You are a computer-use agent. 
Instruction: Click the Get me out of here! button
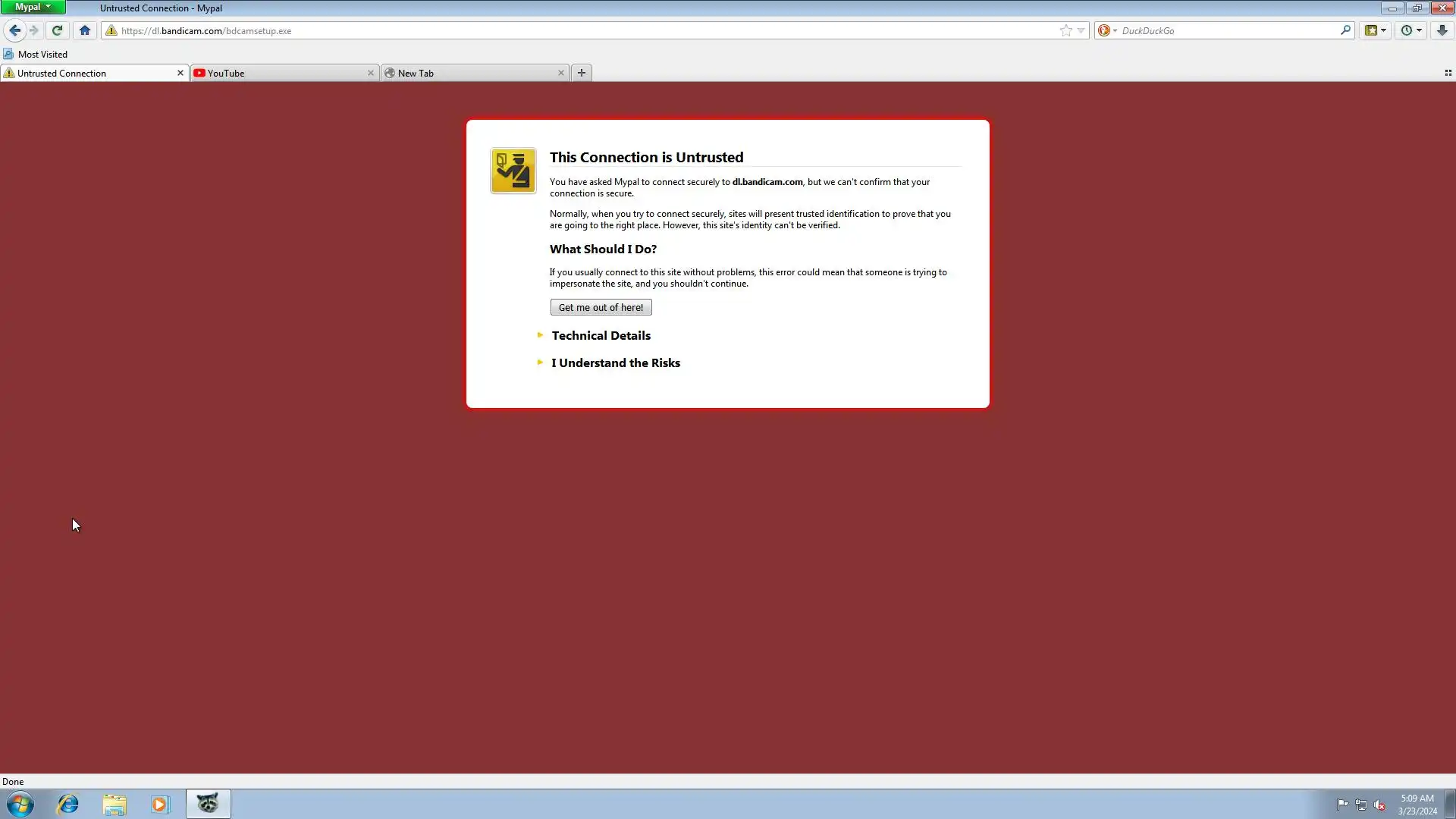(601, 307)
